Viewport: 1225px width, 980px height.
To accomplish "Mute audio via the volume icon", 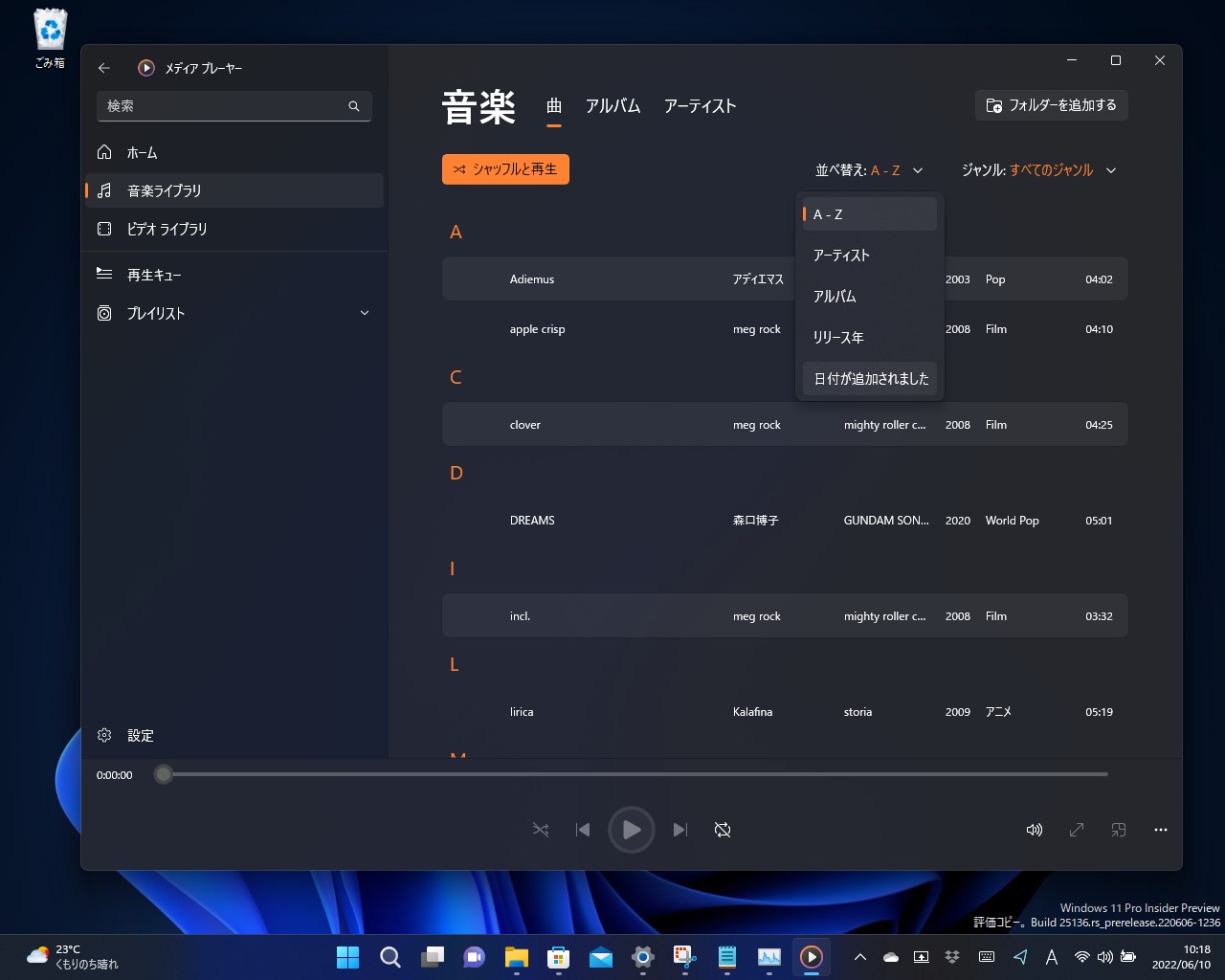I will click(x=1034, y=830).
